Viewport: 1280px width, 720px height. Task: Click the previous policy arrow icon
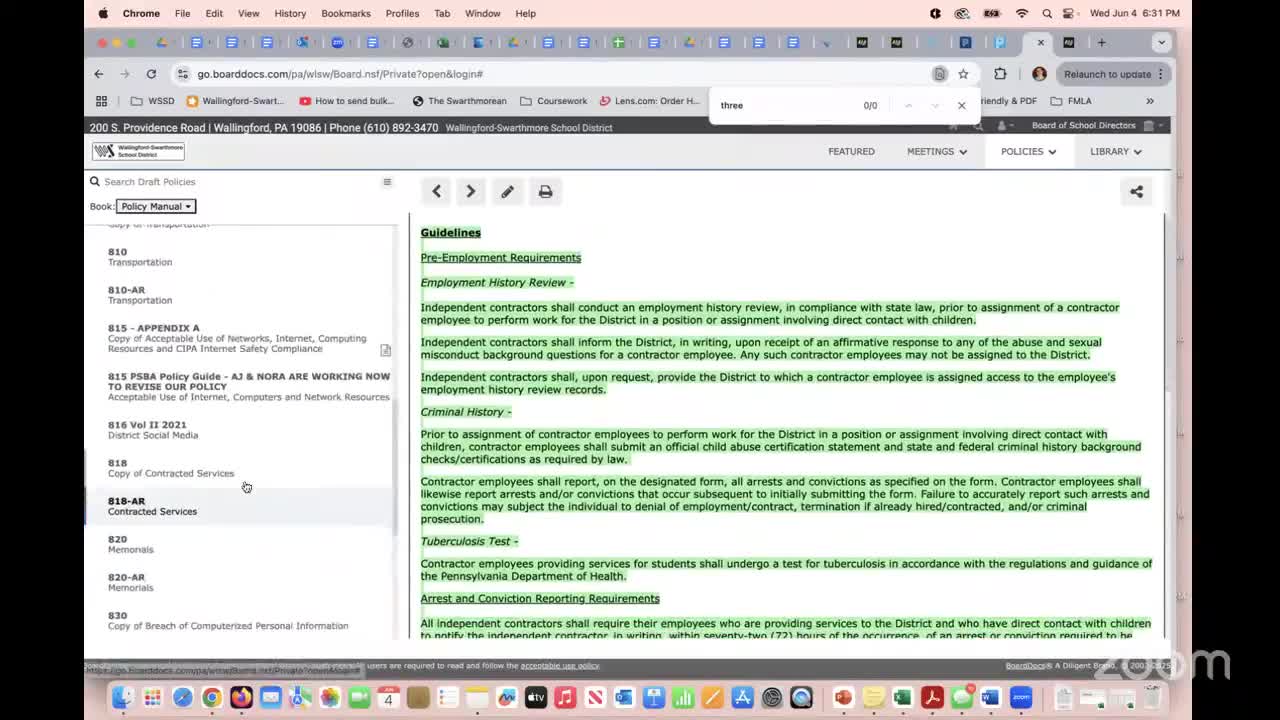[436, 191]
